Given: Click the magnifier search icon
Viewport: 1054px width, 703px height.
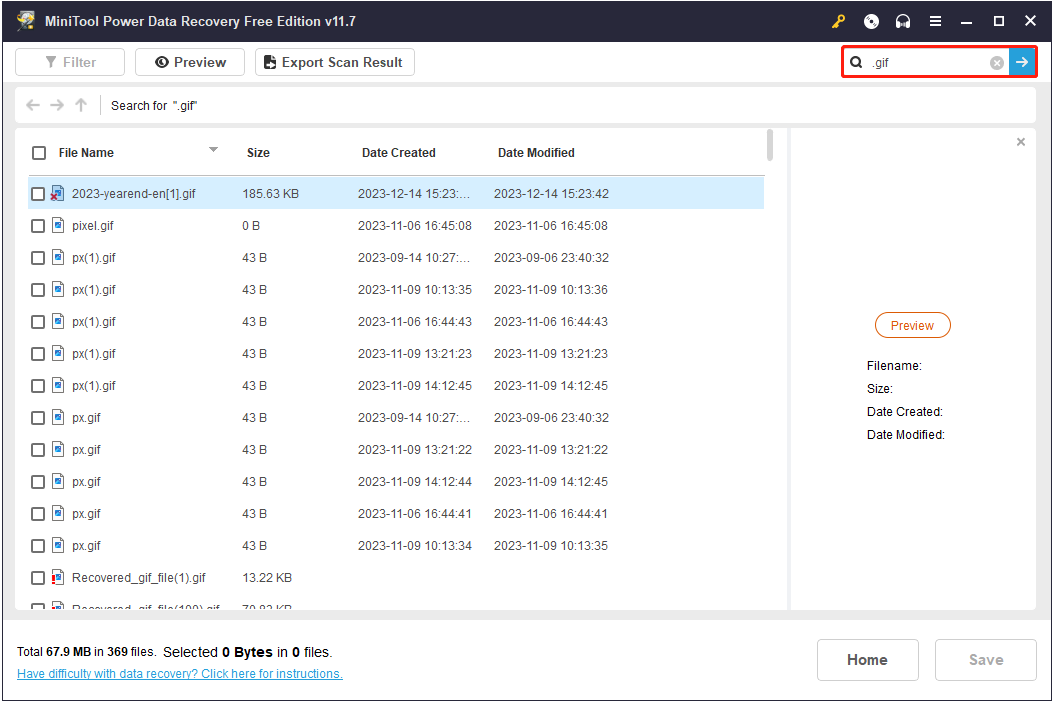Looking at the screenshot, I should 856,63.
